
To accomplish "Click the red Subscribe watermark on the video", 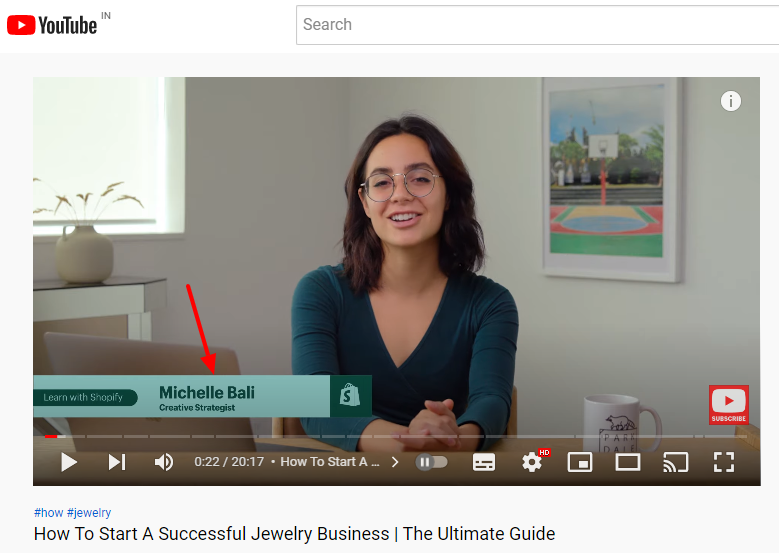I will [729, 404].
